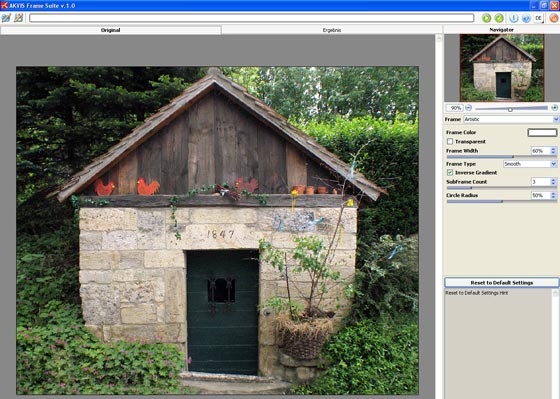The height and width of the screenshot is (399, 560).
Task: Close the AKVIS Frame Suite window
Action: (554, 5)
